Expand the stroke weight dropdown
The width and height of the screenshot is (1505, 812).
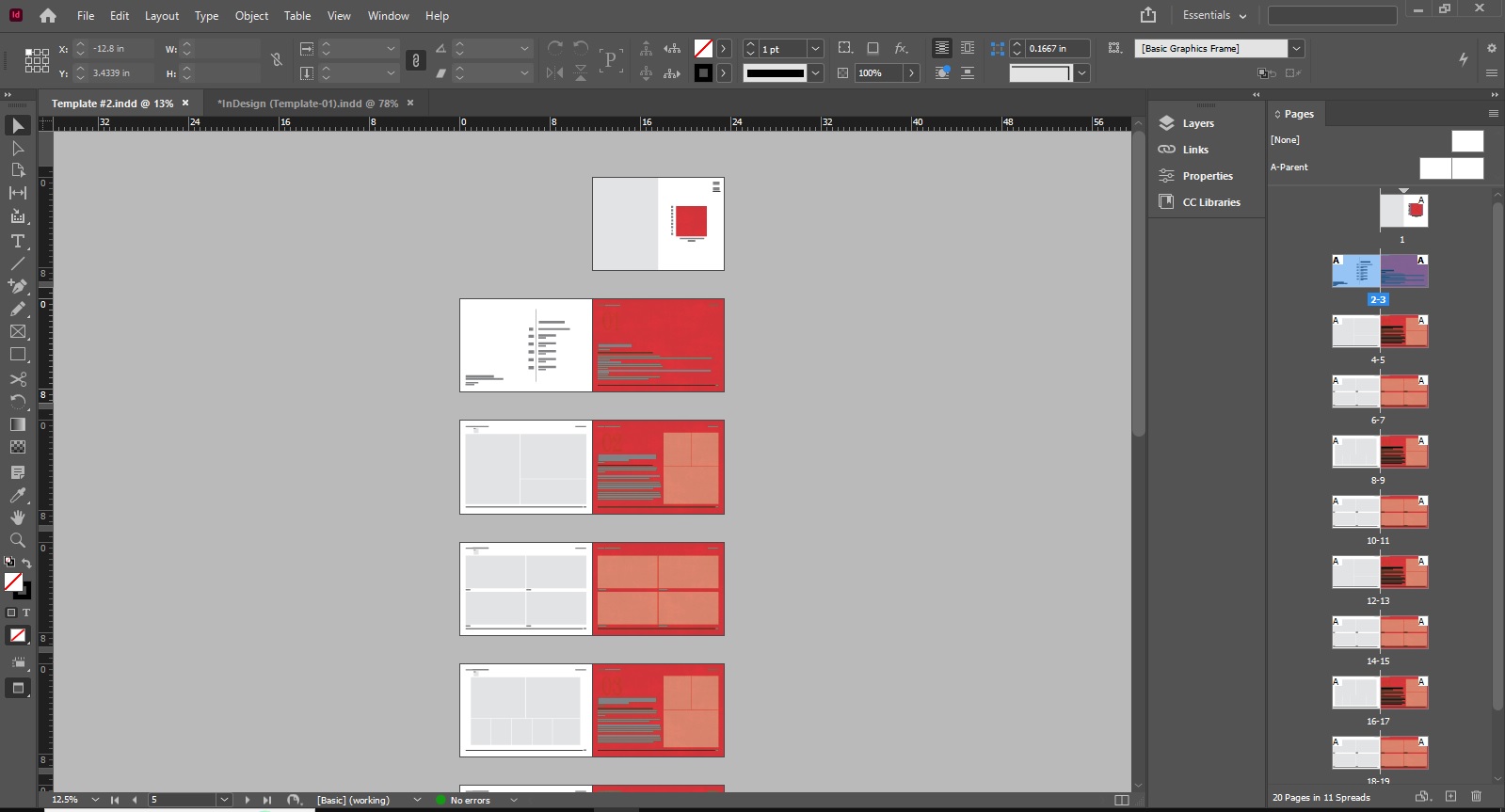816,49
